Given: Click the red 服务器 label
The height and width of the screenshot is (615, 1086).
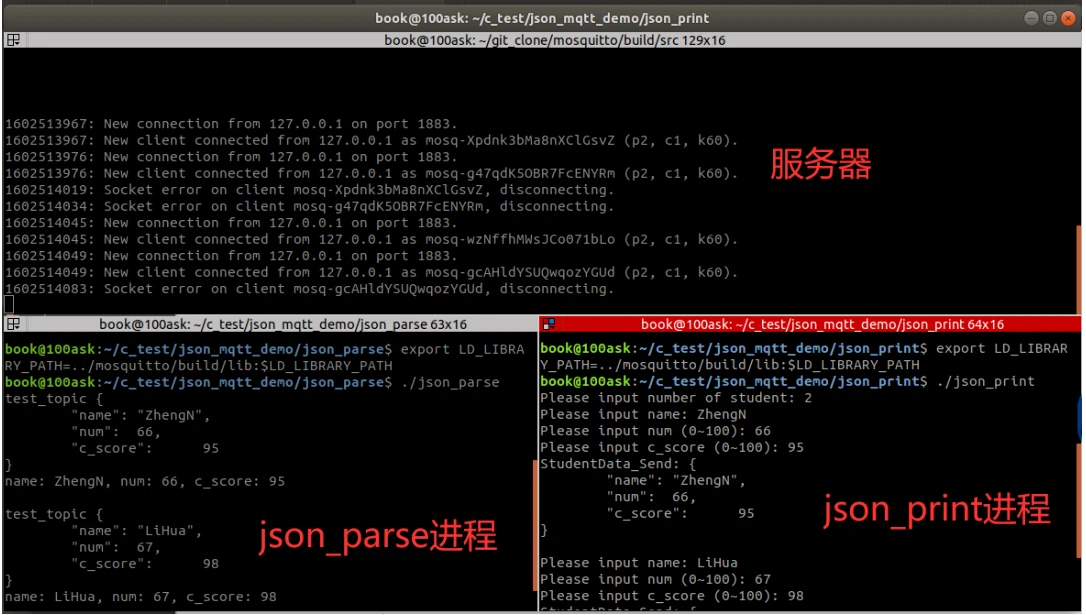Looking at the screenshot, I should coord(820,165).
